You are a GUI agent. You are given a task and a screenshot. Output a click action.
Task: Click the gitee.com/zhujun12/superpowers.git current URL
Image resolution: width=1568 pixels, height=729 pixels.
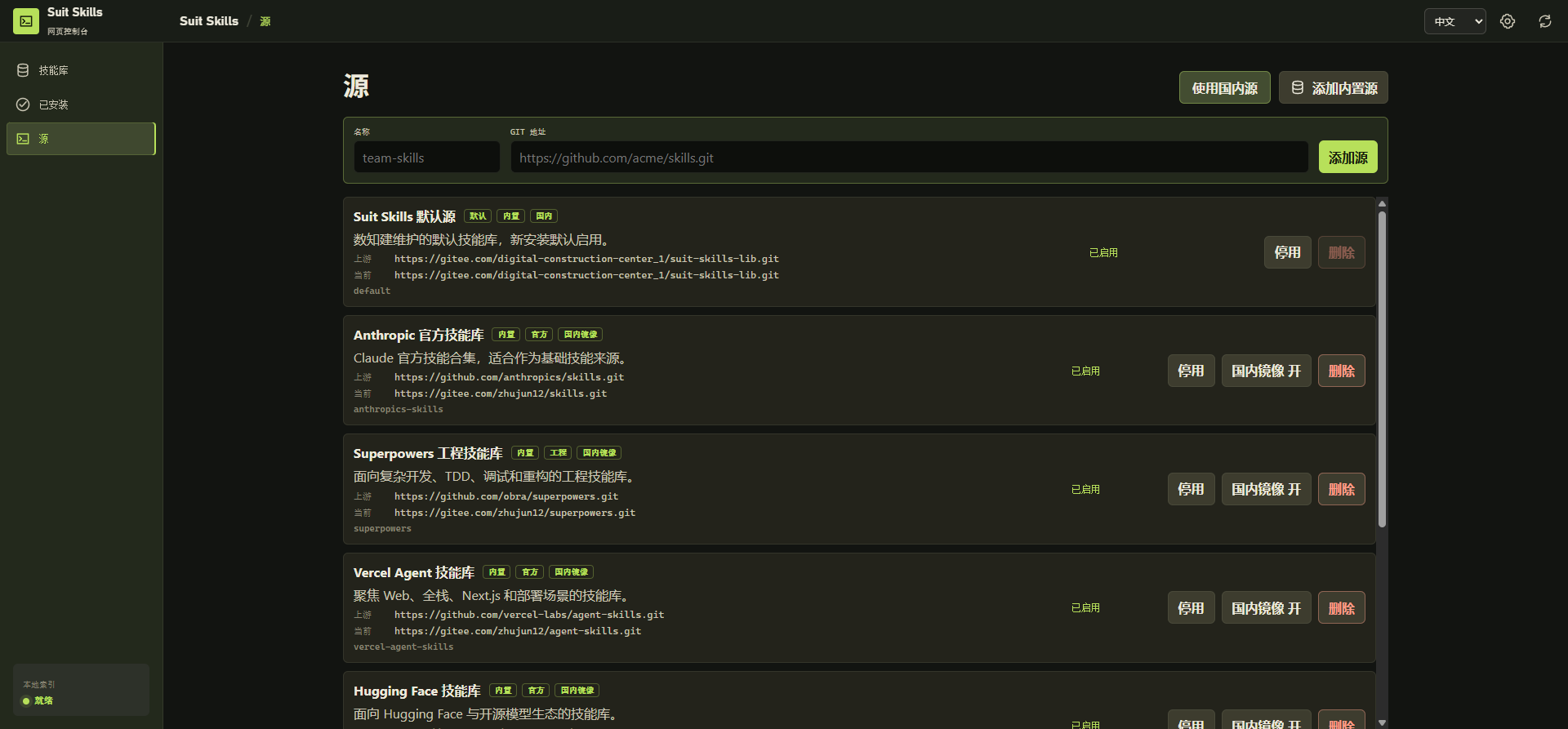coord(514,513)
